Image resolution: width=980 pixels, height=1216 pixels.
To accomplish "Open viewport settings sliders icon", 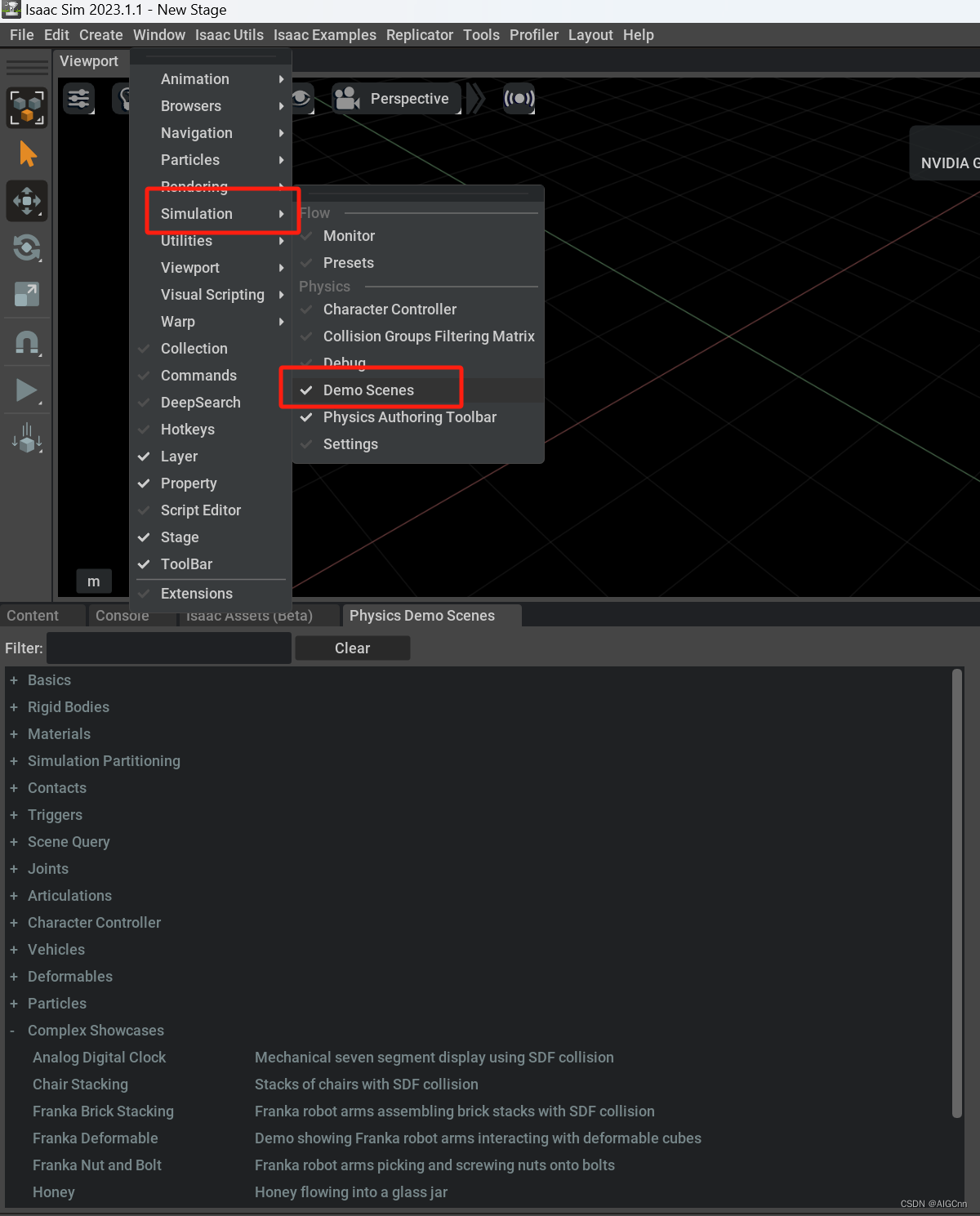I will pos(79,99).
